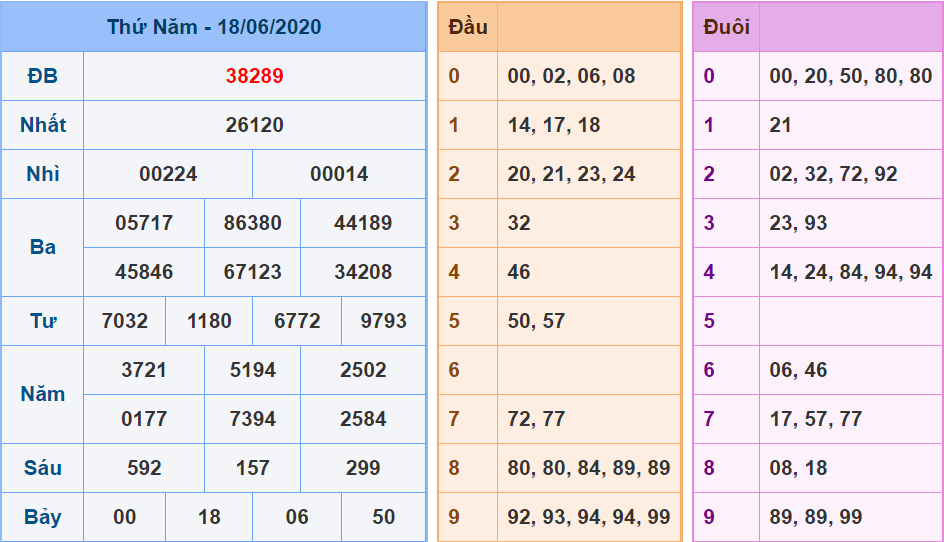This screenshot has width=944, height=542.
Task: Select the Đầu column header
Action: tap(468, 27)
